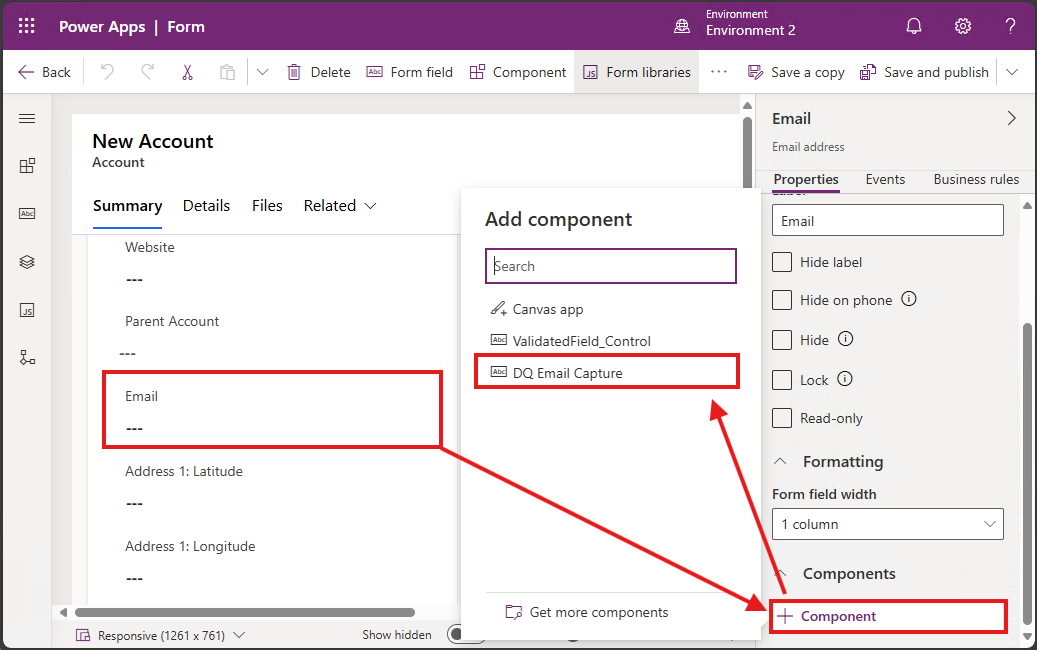Viewport: 1037px width, 650px height.
Task: Switch to the Details form tab
Action: tap(206, 206)
